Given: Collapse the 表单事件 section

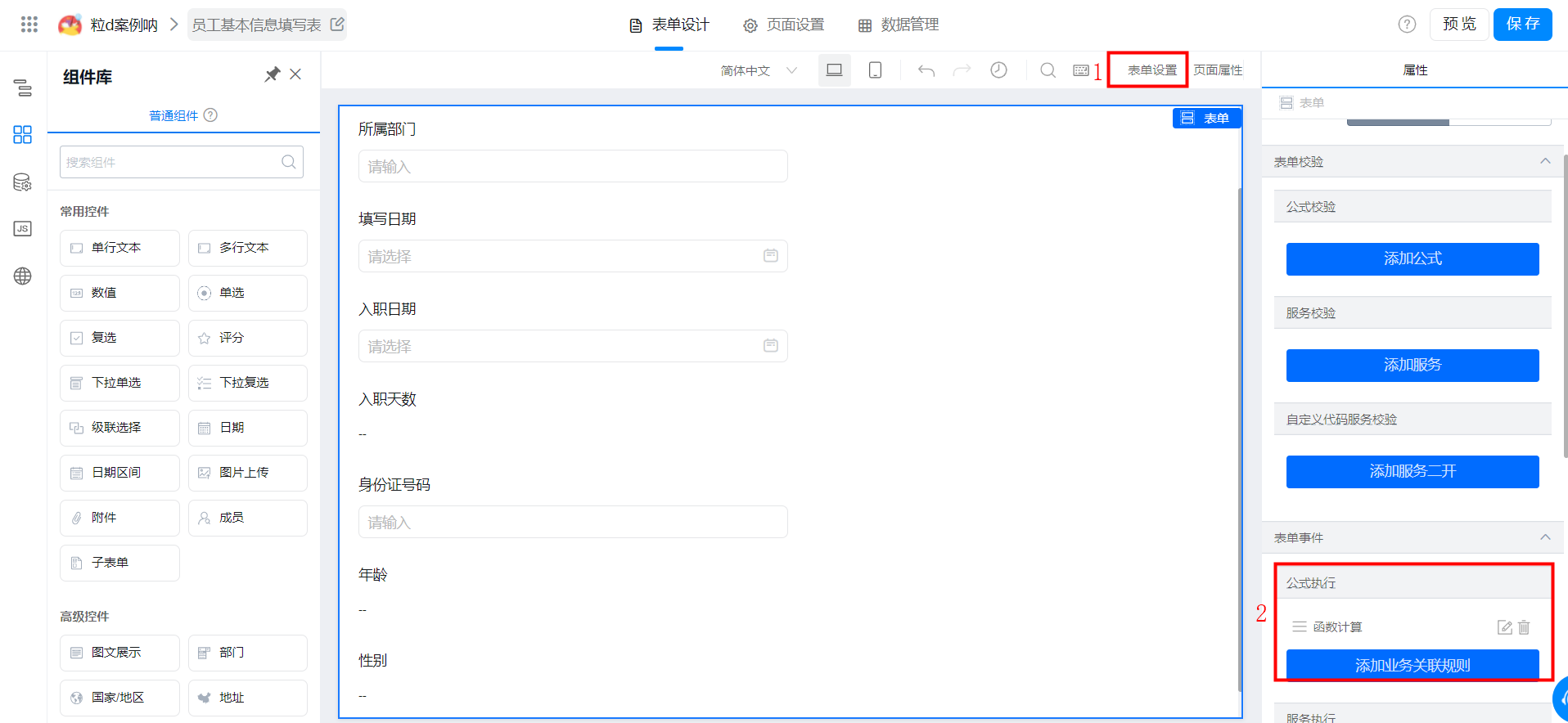Looking at the screenshot, I should pos(1544,537).
